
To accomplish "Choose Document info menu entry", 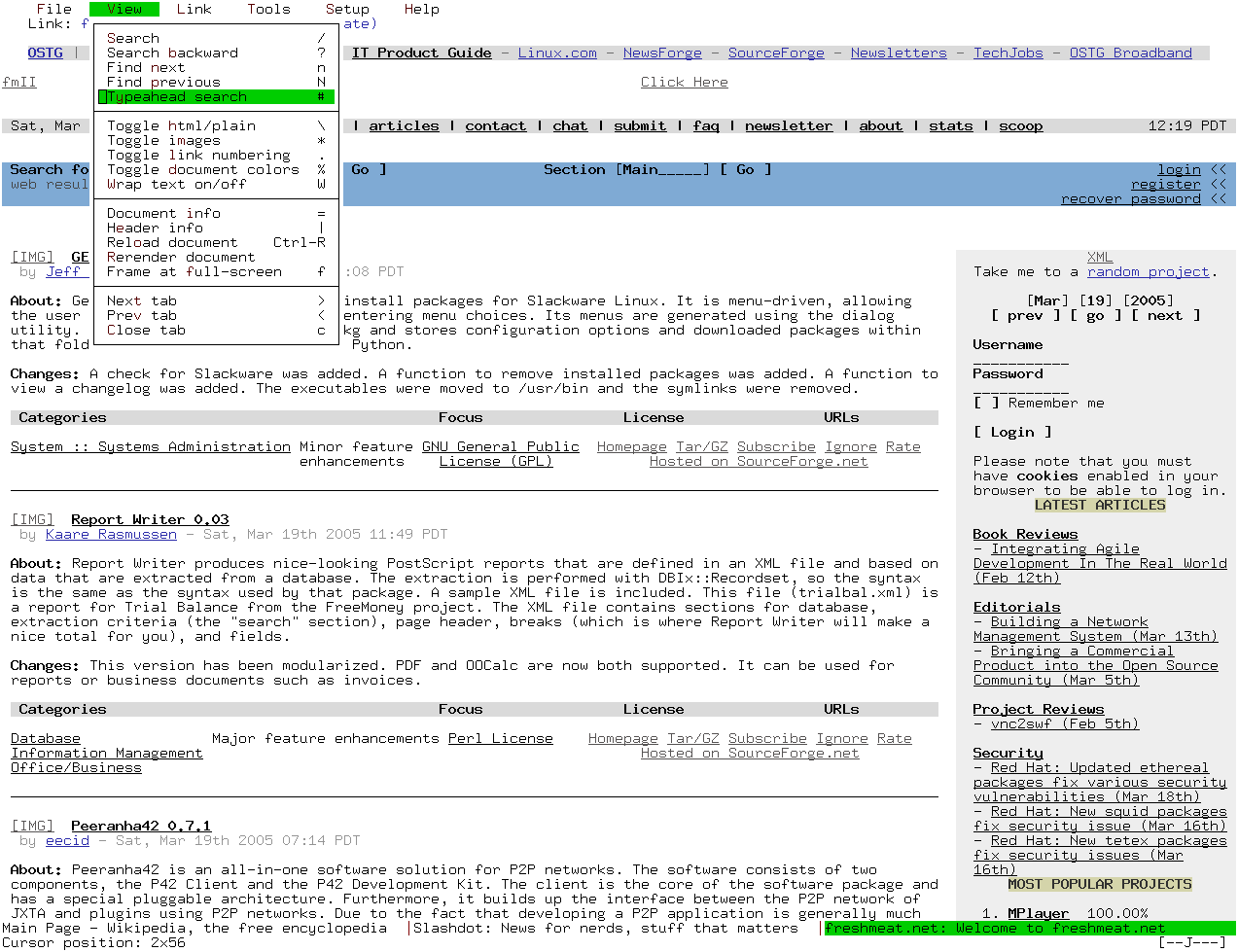I will 216,214.
